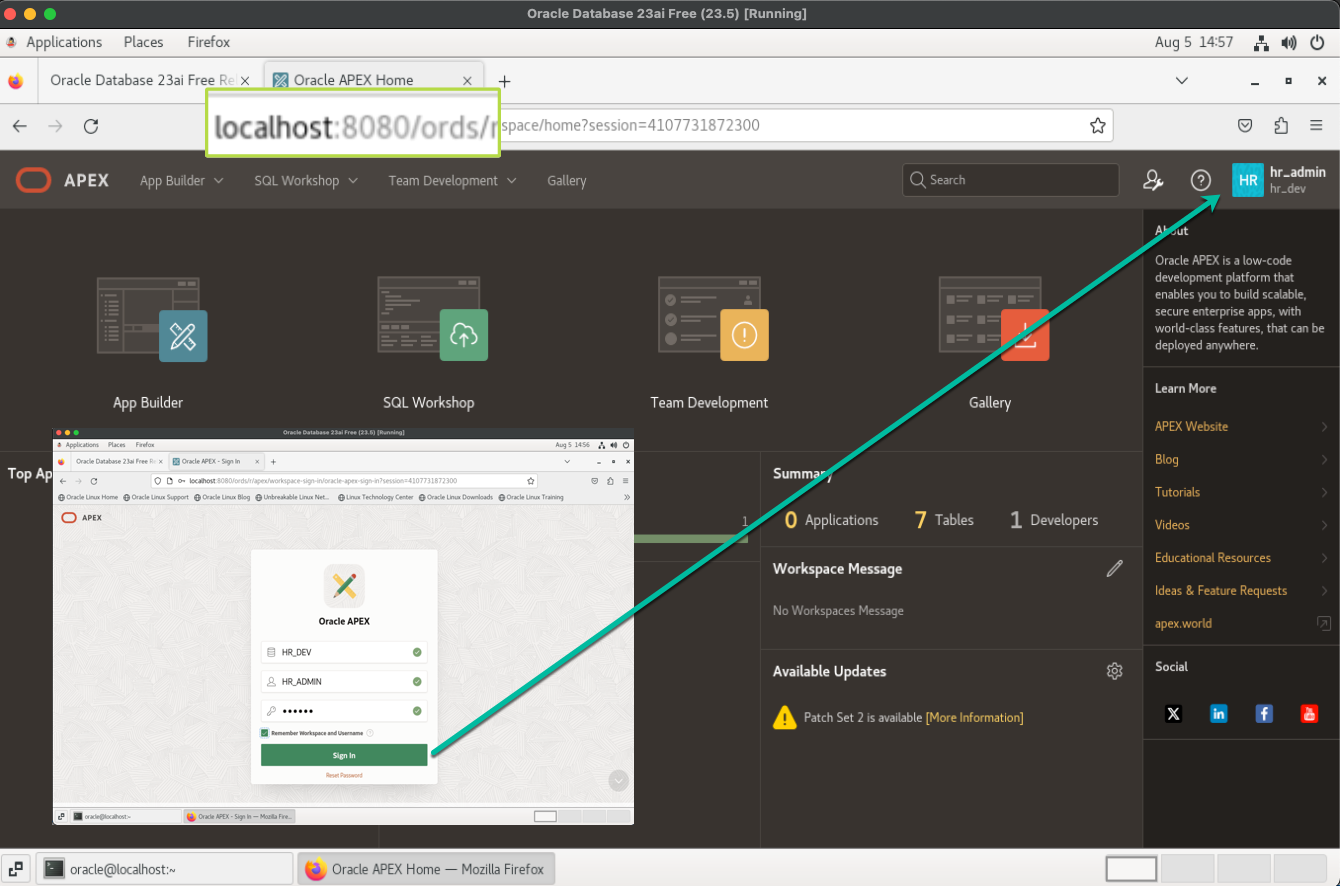Expand the Team Development header menu

pos(452,181)
